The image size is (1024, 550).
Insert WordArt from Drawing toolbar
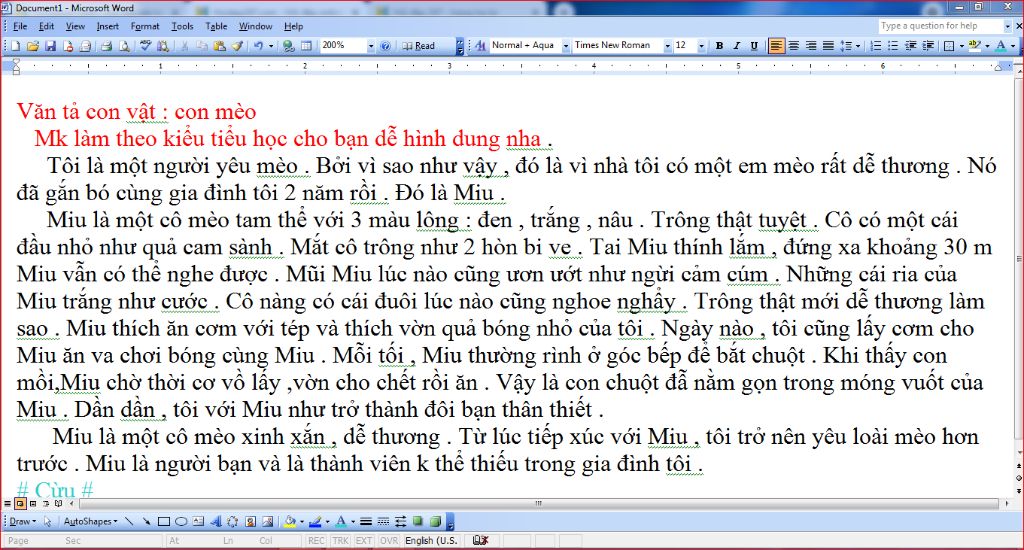tap(216, 521)
